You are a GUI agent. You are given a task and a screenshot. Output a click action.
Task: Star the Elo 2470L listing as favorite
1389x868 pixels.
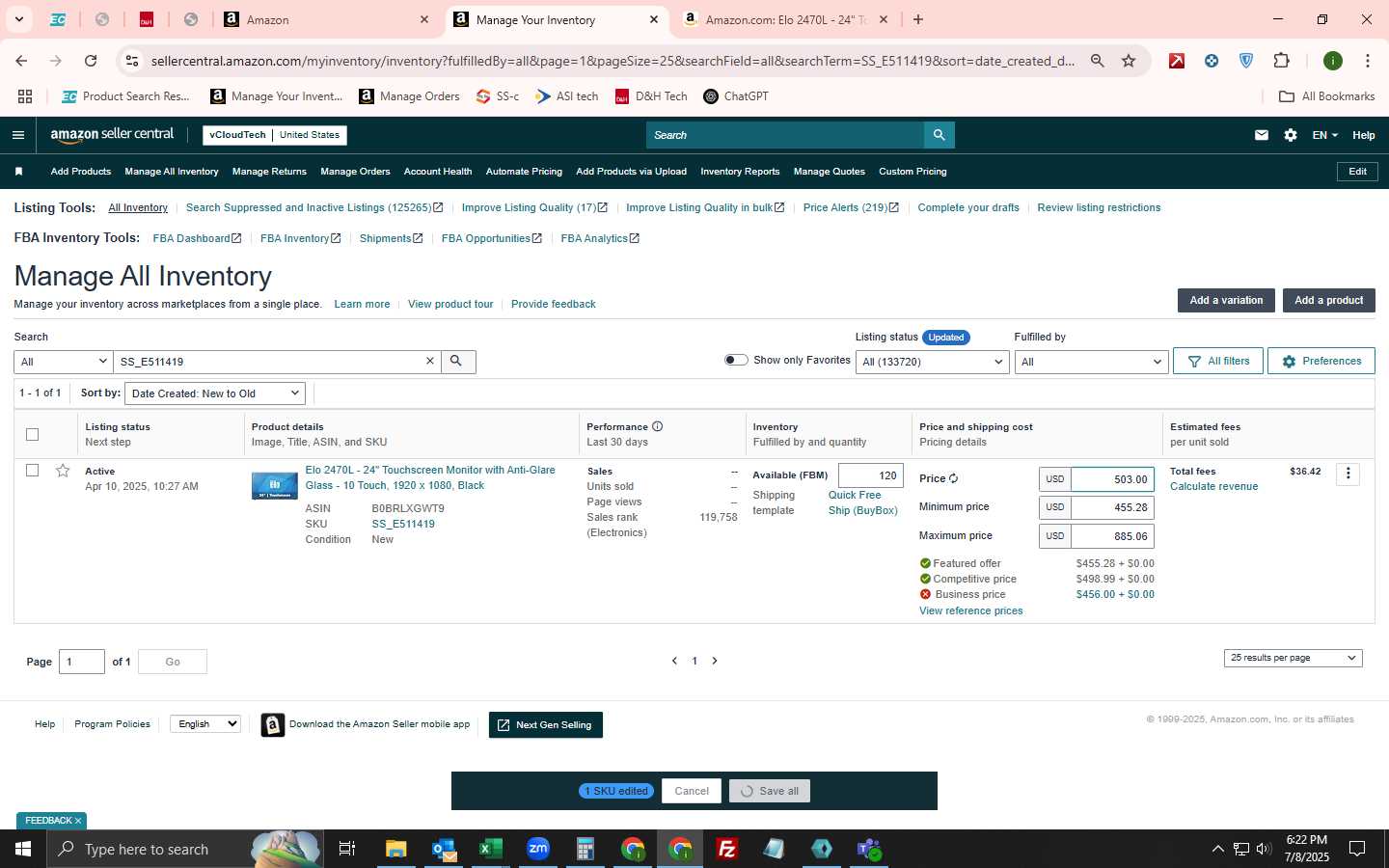point(63,471)
